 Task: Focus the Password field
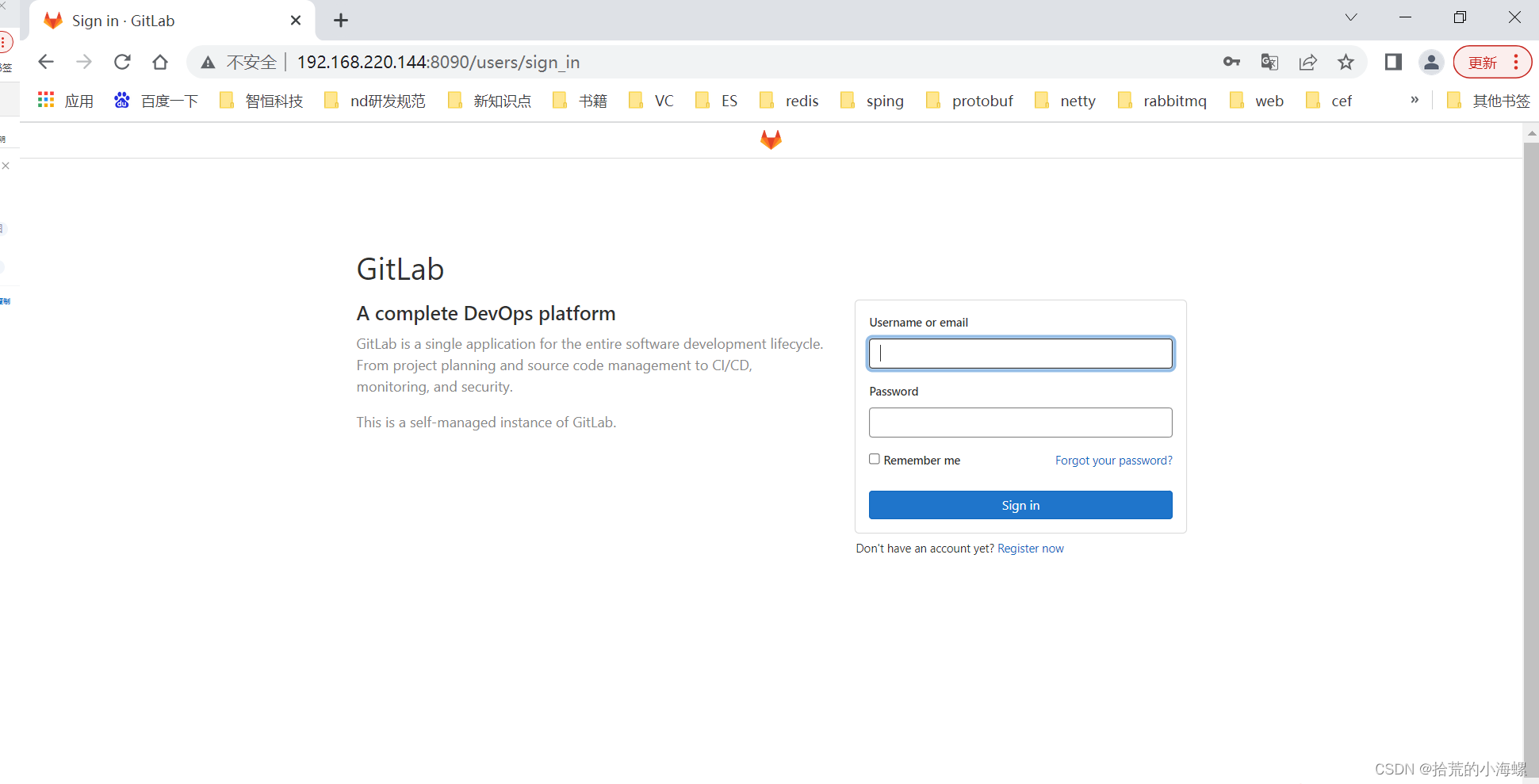[1020, 423]
